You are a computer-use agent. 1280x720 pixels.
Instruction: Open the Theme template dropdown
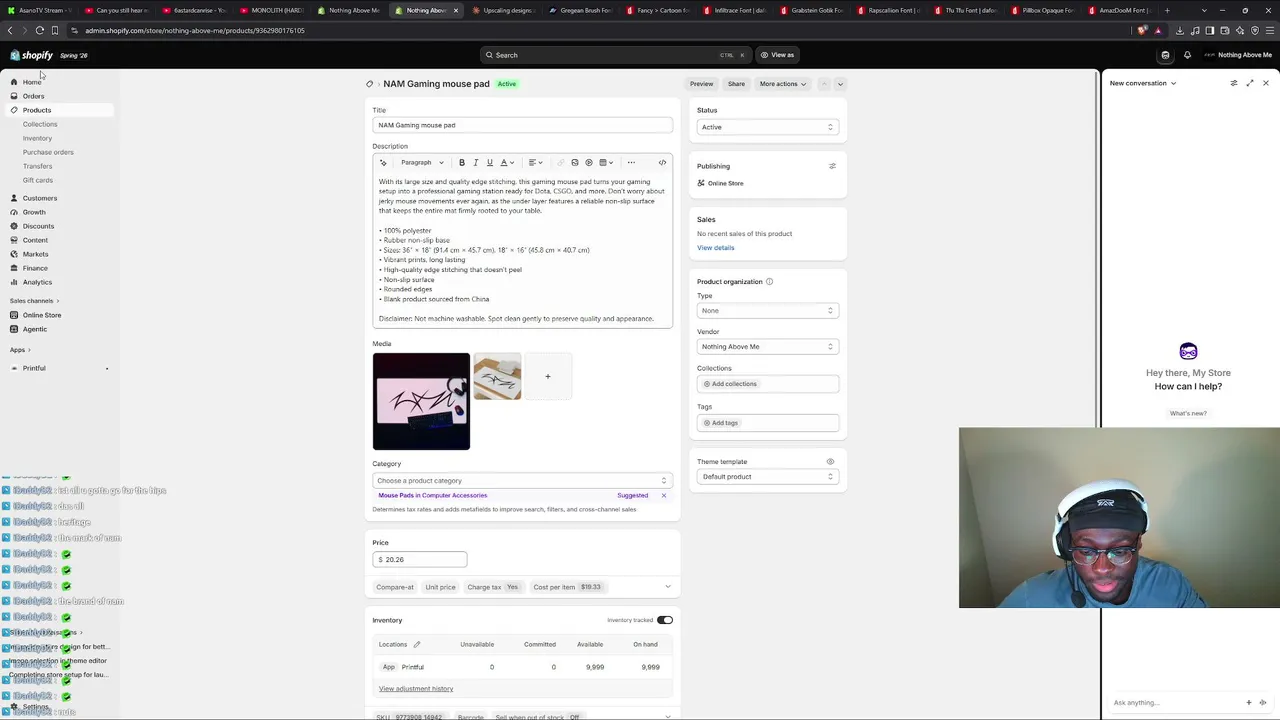point(767,477)
